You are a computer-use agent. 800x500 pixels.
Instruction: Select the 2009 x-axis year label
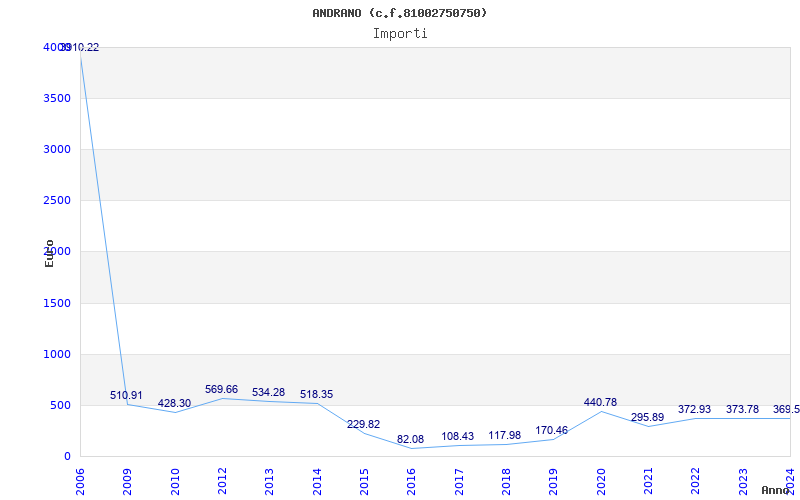[127, 482]
